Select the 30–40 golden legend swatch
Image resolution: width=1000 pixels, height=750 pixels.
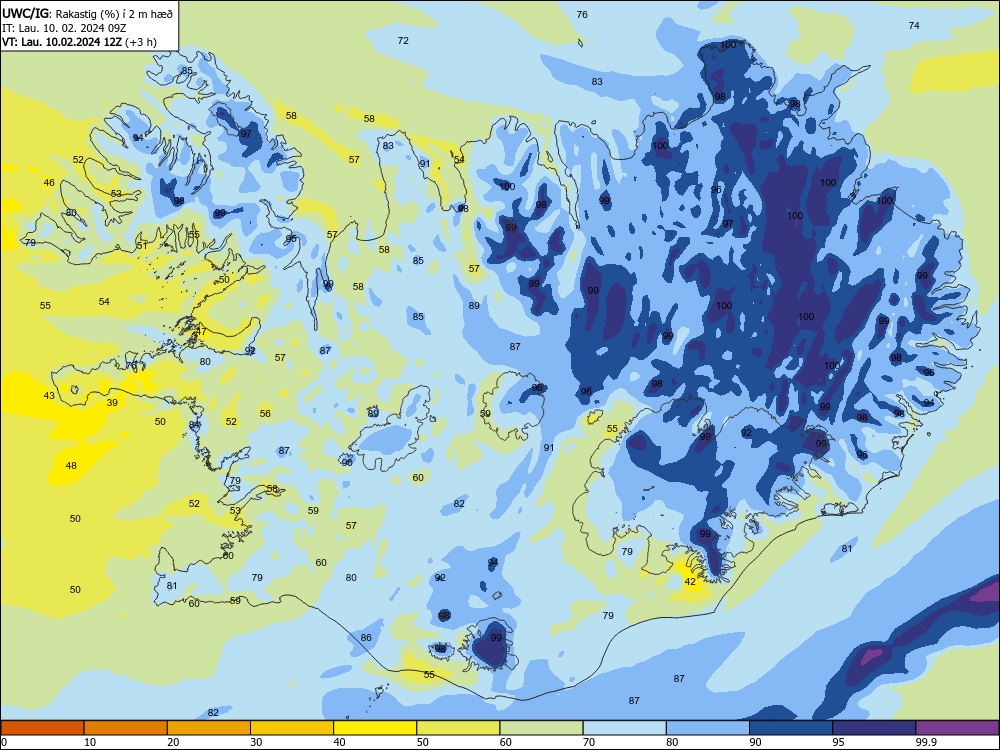coord(292,728)
